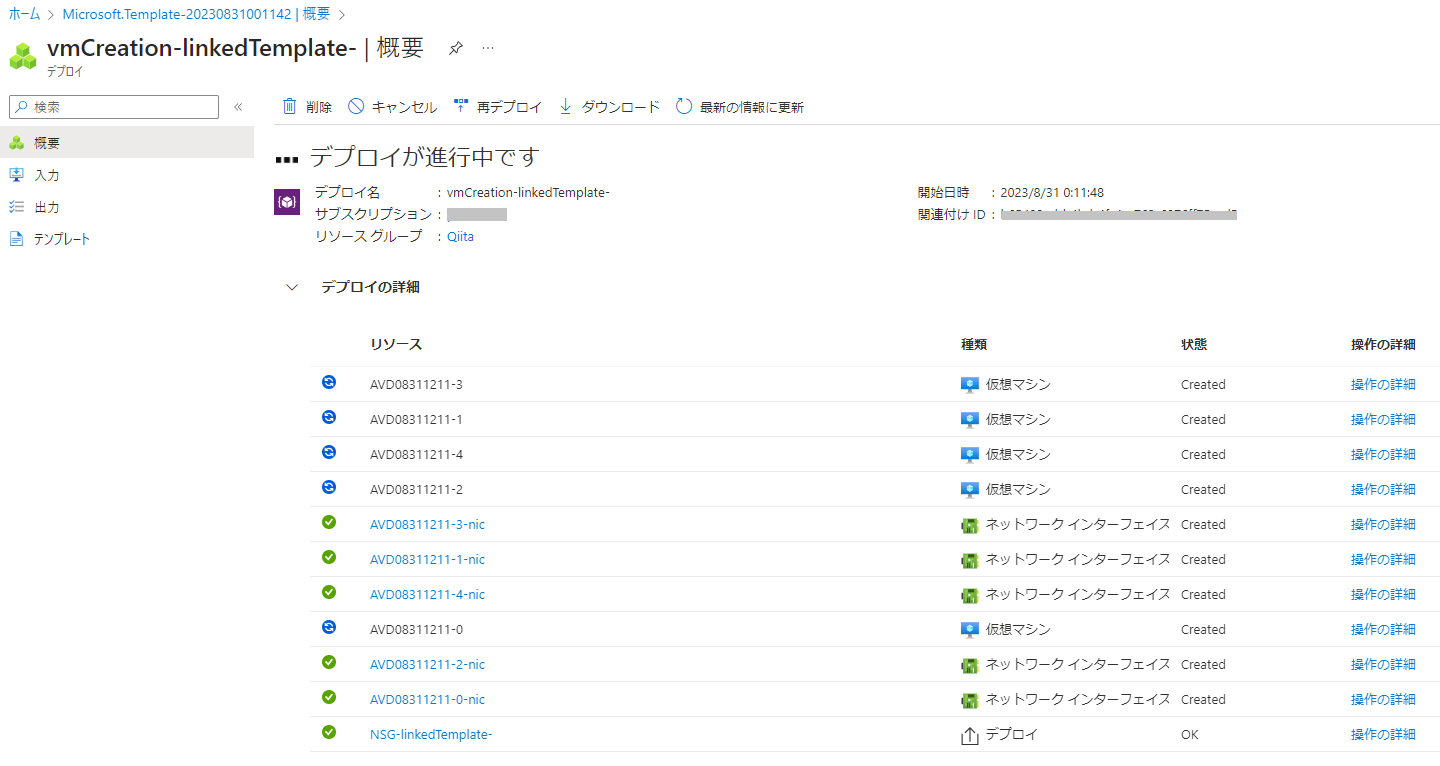Click the ダウンロード toolbar button
The width and height of the screenshot is (1440, 766).
(x=608, y=107)
